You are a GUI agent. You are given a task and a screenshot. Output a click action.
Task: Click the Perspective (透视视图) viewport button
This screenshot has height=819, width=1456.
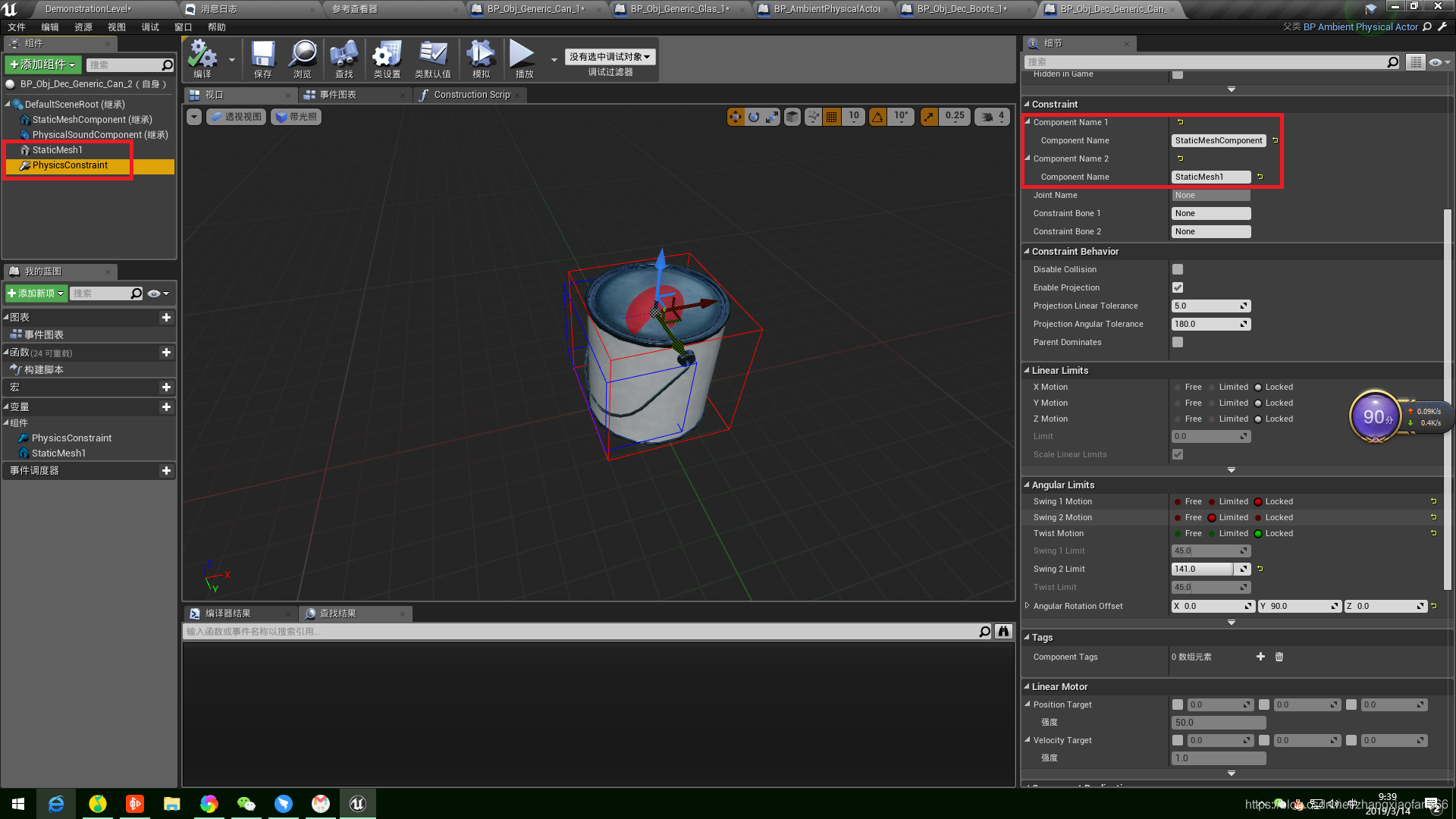(x=237, y=117)
